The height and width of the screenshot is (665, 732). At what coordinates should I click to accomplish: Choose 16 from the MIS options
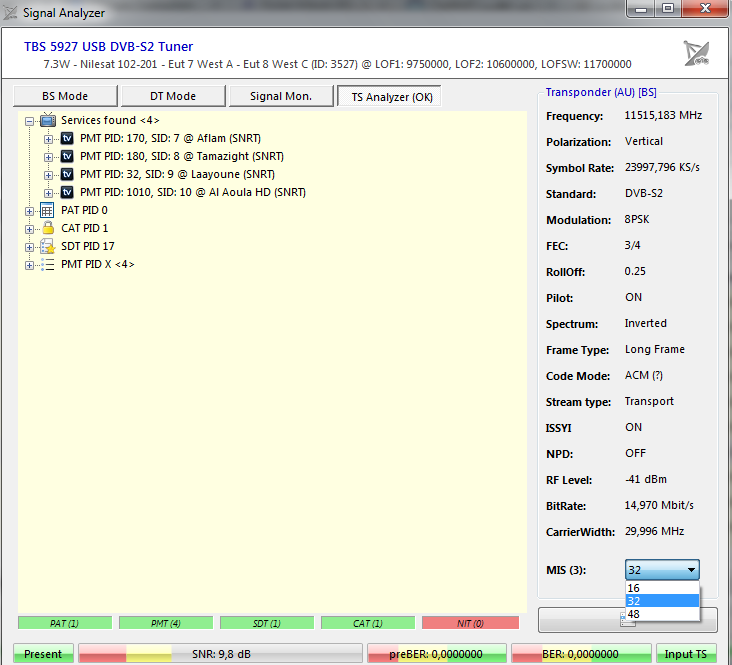[x=634, y=588]
